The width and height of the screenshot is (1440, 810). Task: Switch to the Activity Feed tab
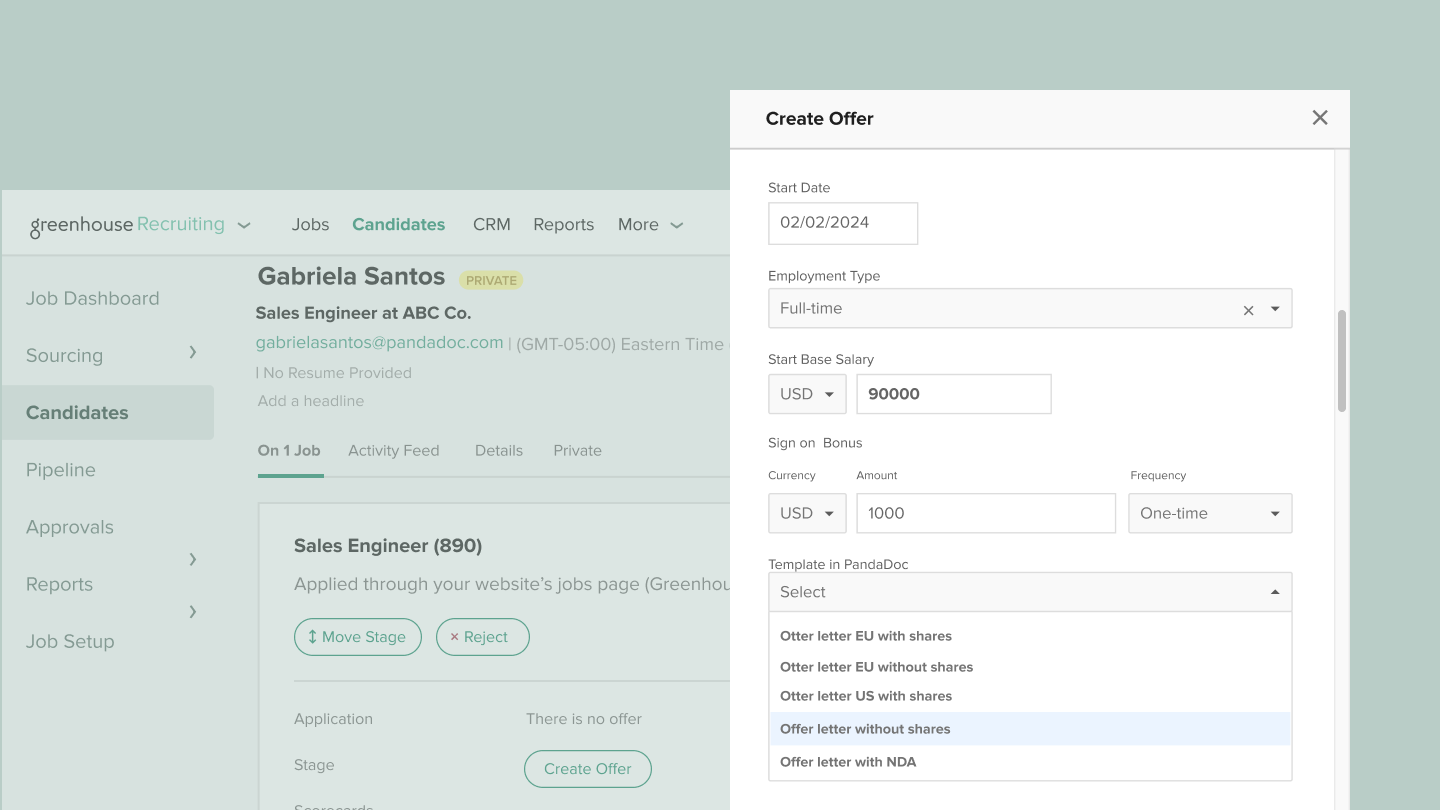[393, 451]
